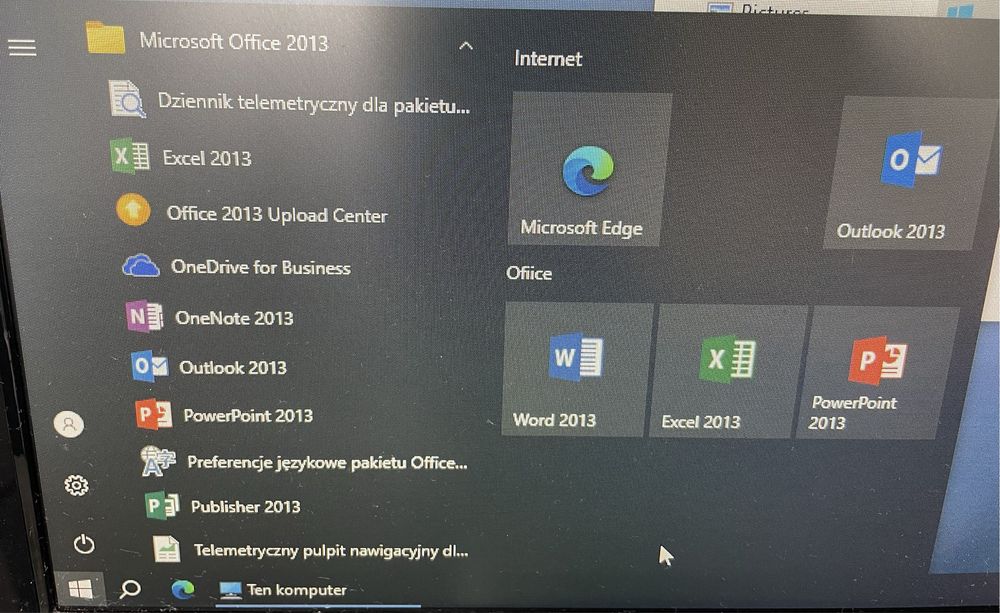Screen dimensions: 1000x613
Task: Launch Microsoft Edge from the taskbar
Action: 183,589
